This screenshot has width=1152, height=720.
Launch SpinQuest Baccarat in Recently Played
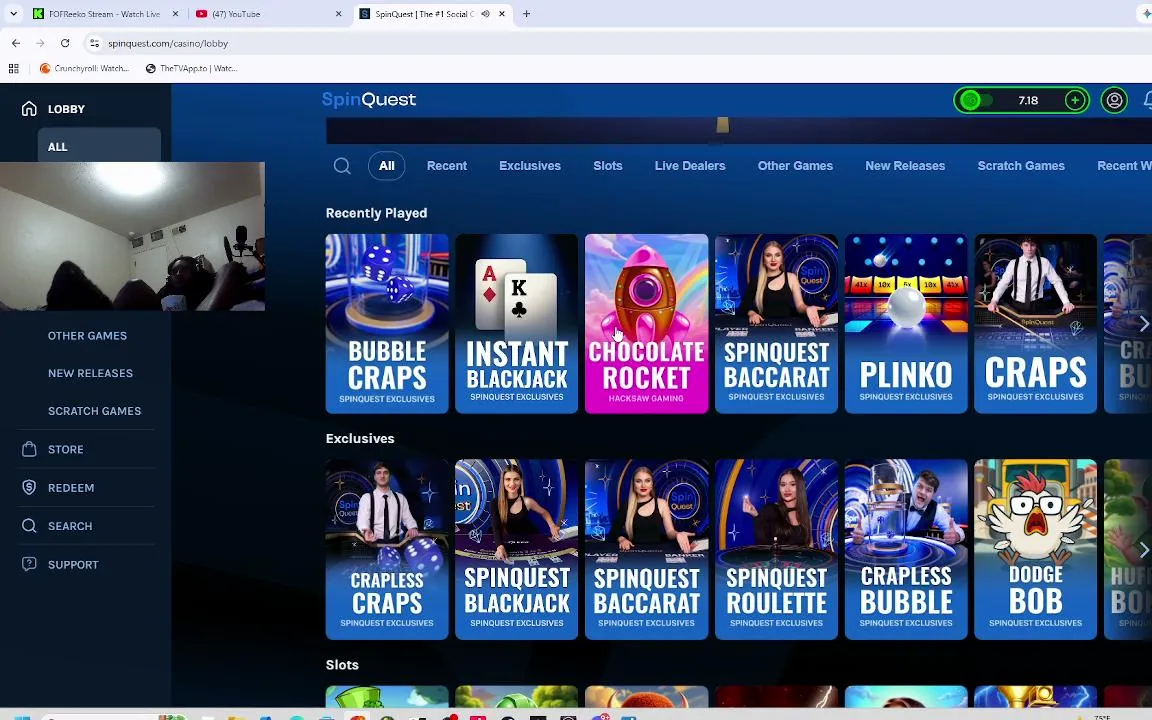[x=776, y=323]
